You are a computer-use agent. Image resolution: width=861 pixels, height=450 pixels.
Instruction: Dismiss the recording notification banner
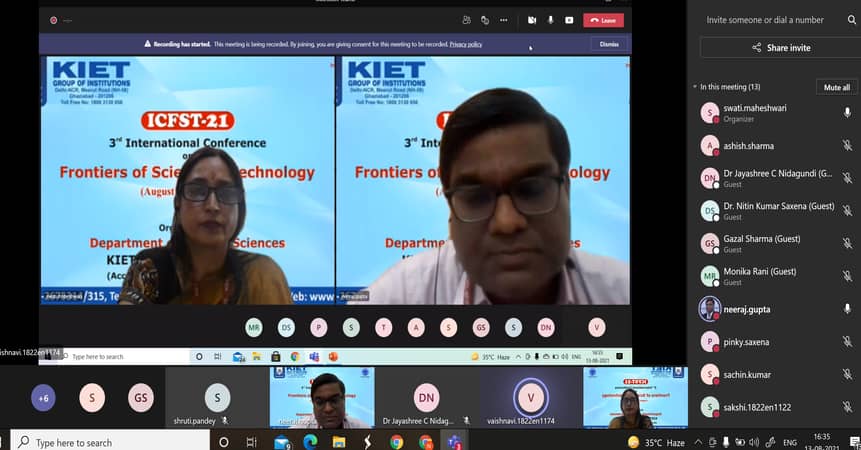(x=609, y=44)
